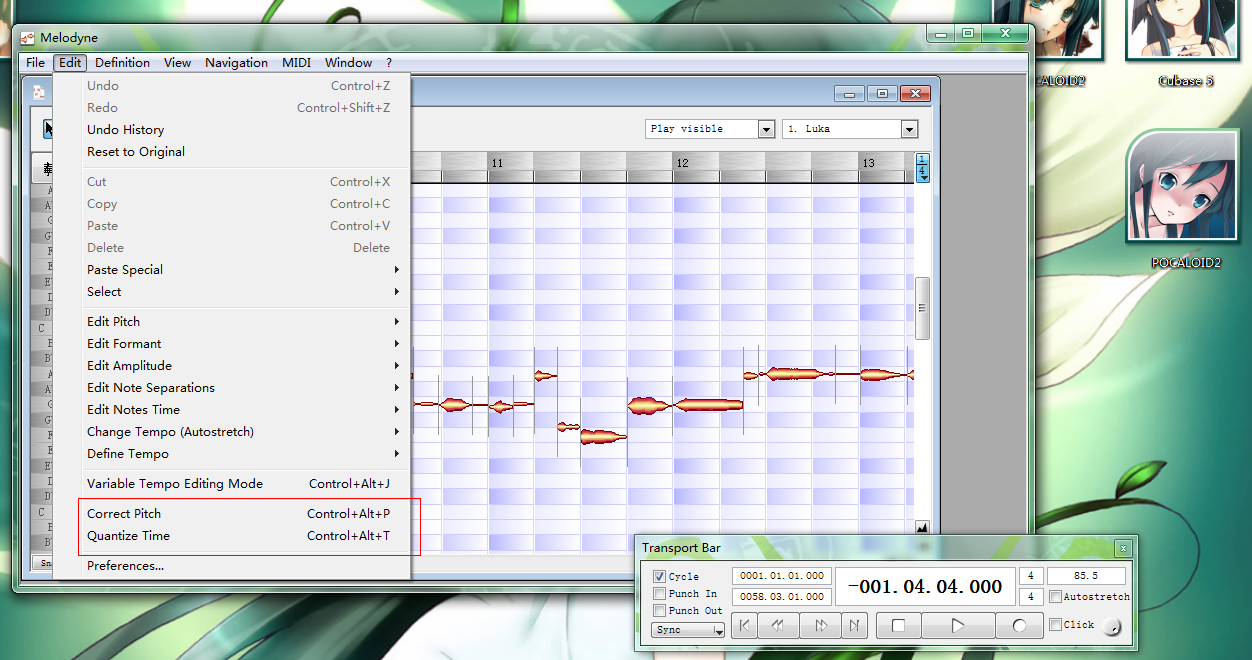Click the cycle end field 0058.03.01.000
The width and height of the screenshot is (1252, 660).
pyautogui.click(x=781, y=597)
